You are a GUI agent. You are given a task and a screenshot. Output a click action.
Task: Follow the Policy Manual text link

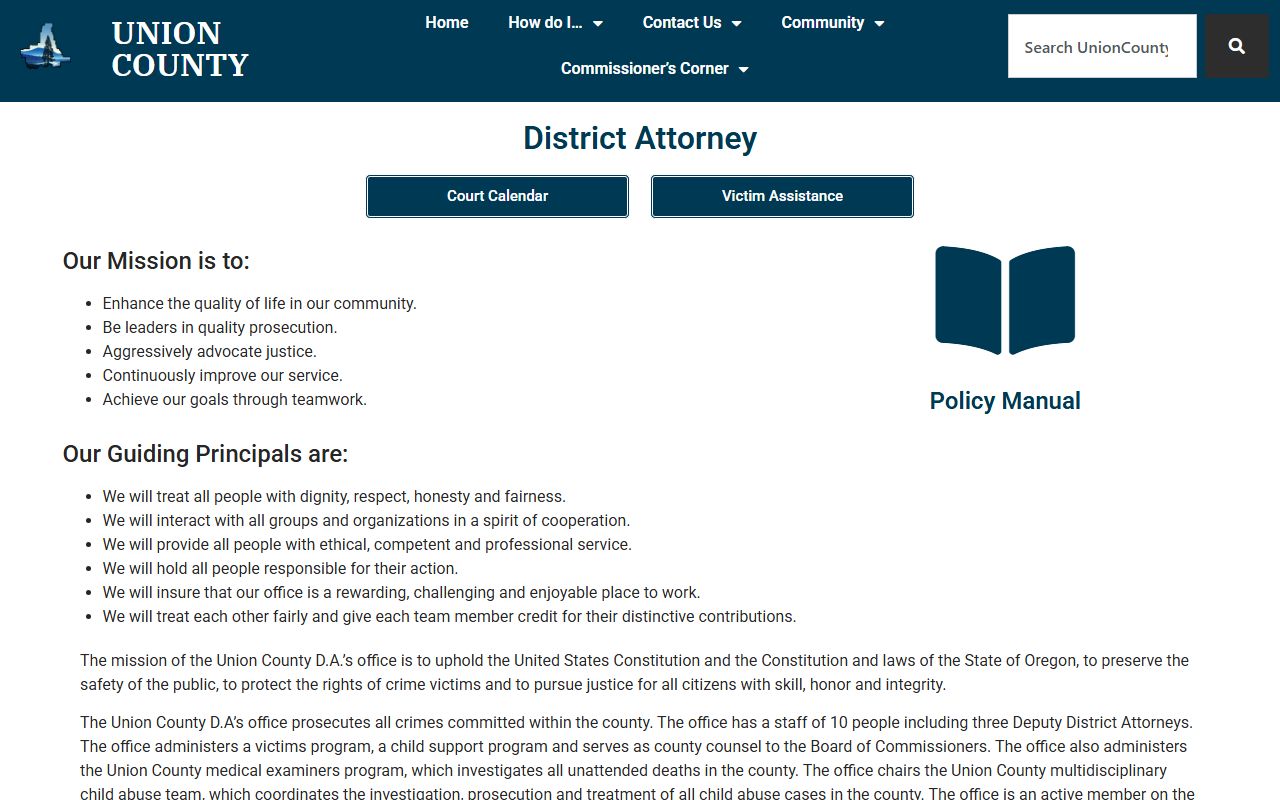click(x=1005, y=401)
